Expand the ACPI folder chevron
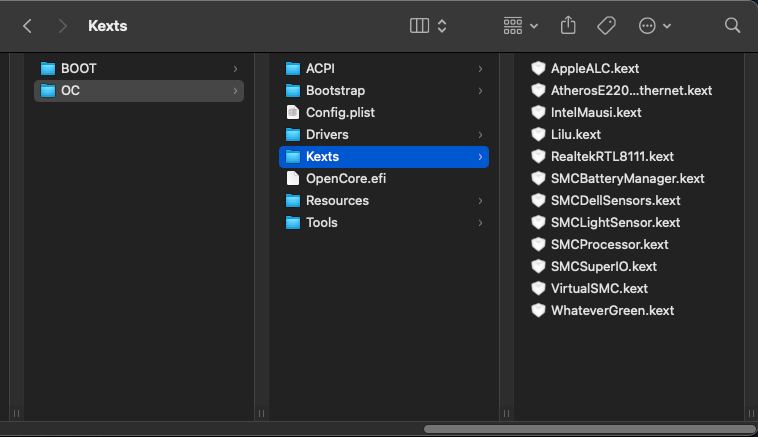This screenshot has width=758, height=437. click(480, 69)
